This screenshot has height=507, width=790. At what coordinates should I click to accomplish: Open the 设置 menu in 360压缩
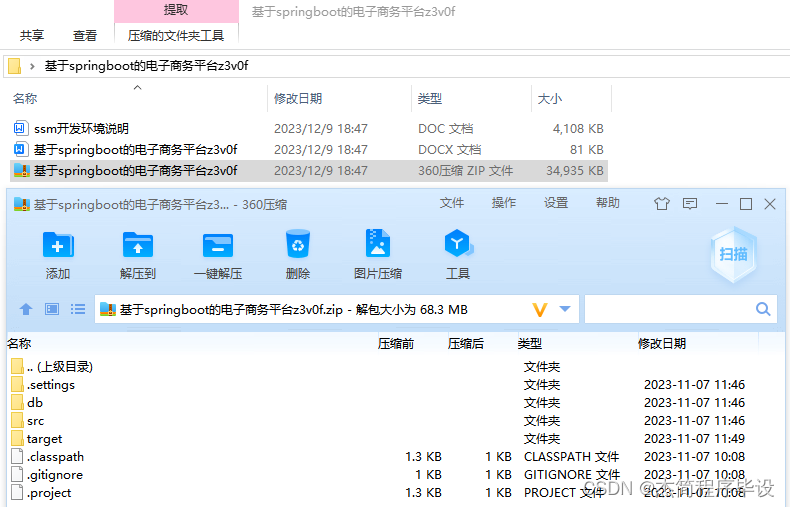click(x=556, y=203)
